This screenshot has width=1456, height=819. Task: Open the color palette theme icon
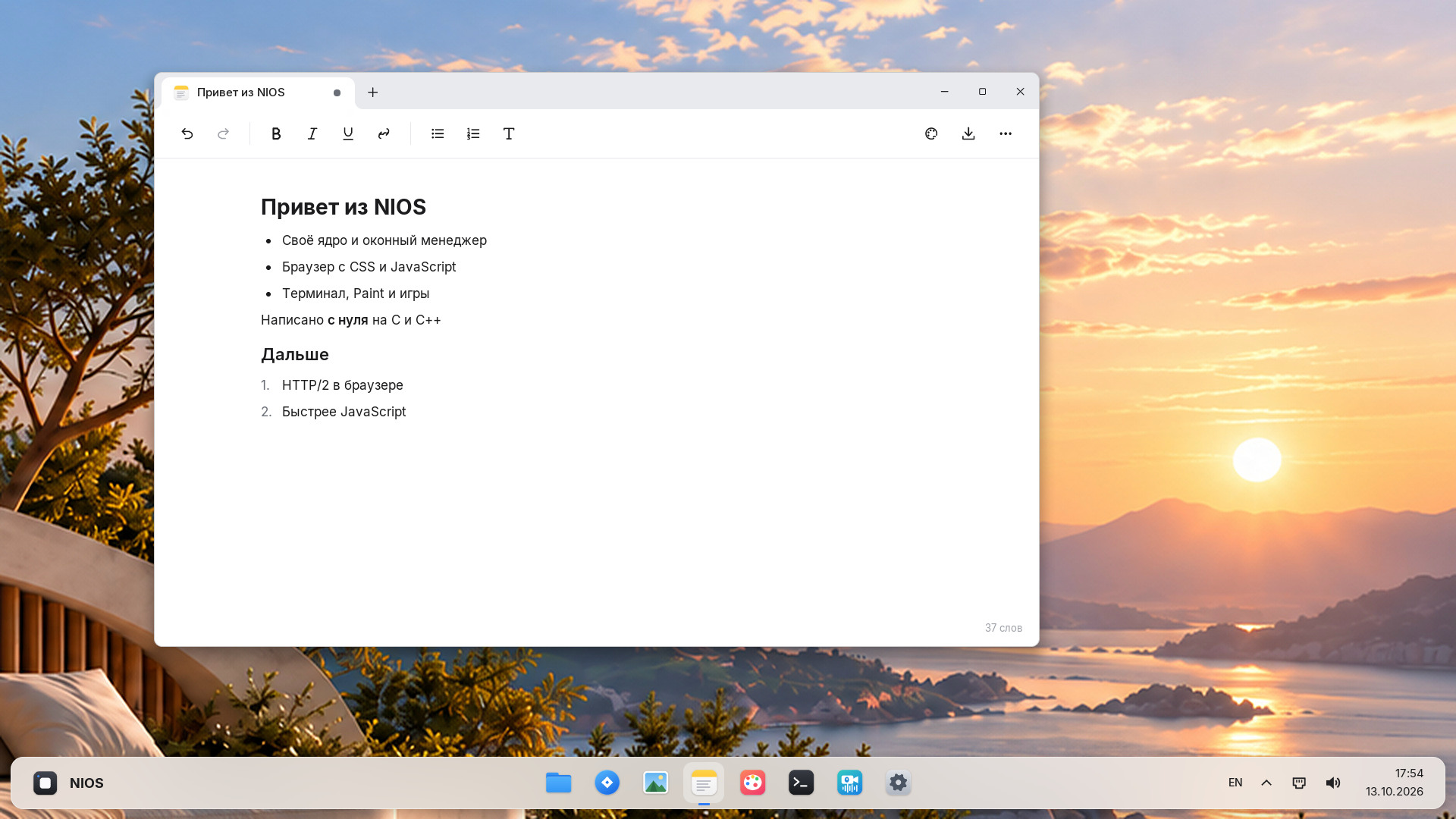tap(931, 133)
